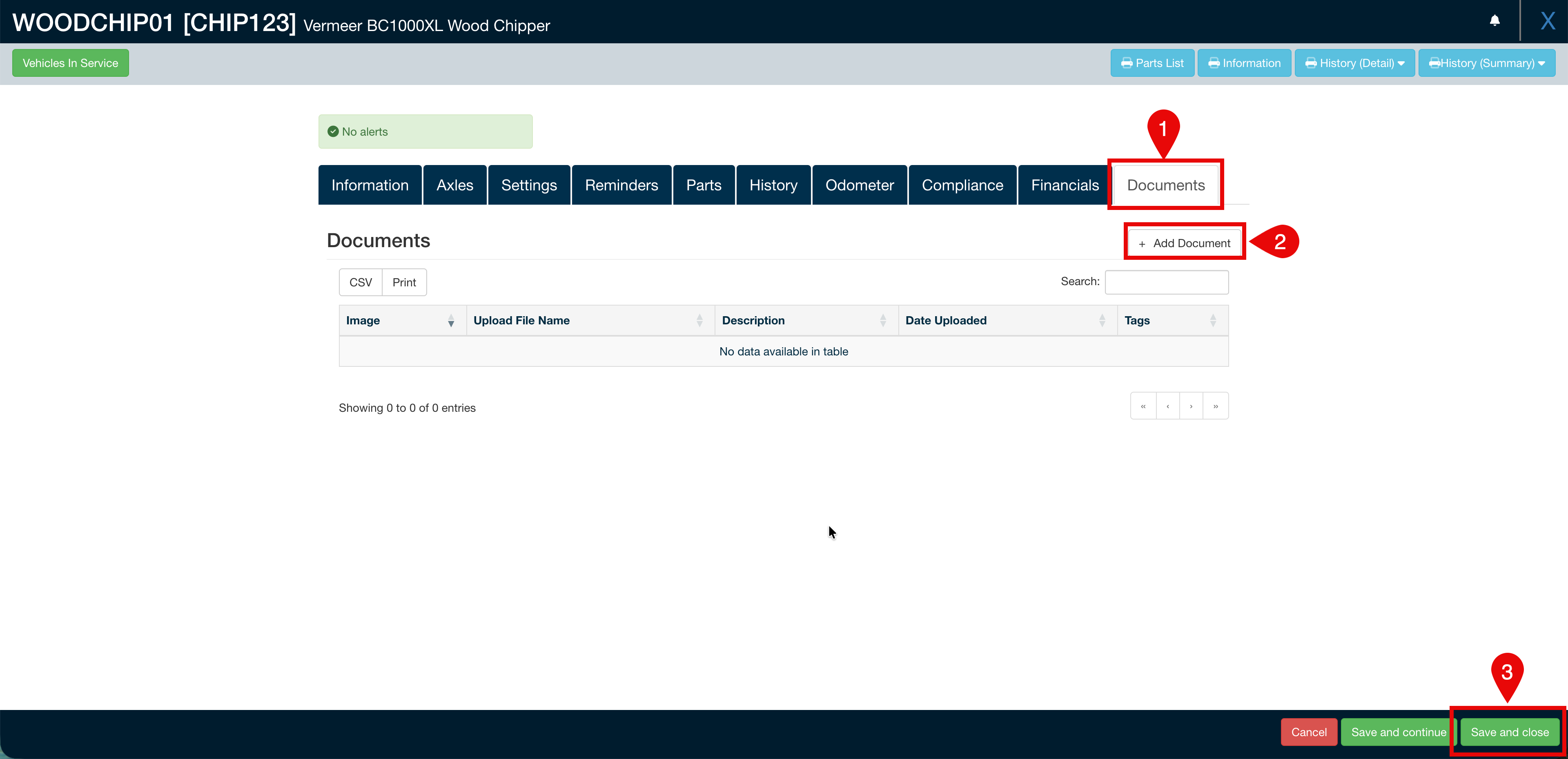Open the Odometer tab
1568x759 pixels.
(x=860, y=185)
